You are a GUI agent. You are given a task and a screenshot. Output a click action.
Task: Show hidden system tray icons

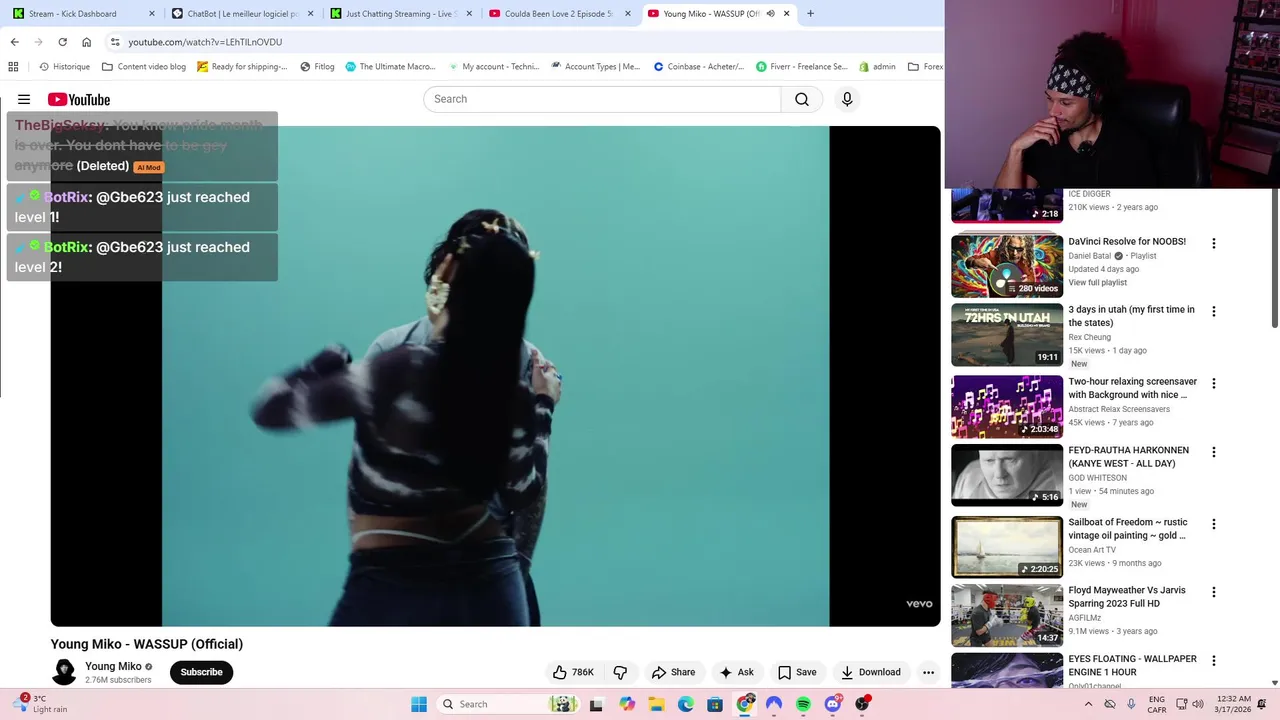click(x=1088, y=704)
